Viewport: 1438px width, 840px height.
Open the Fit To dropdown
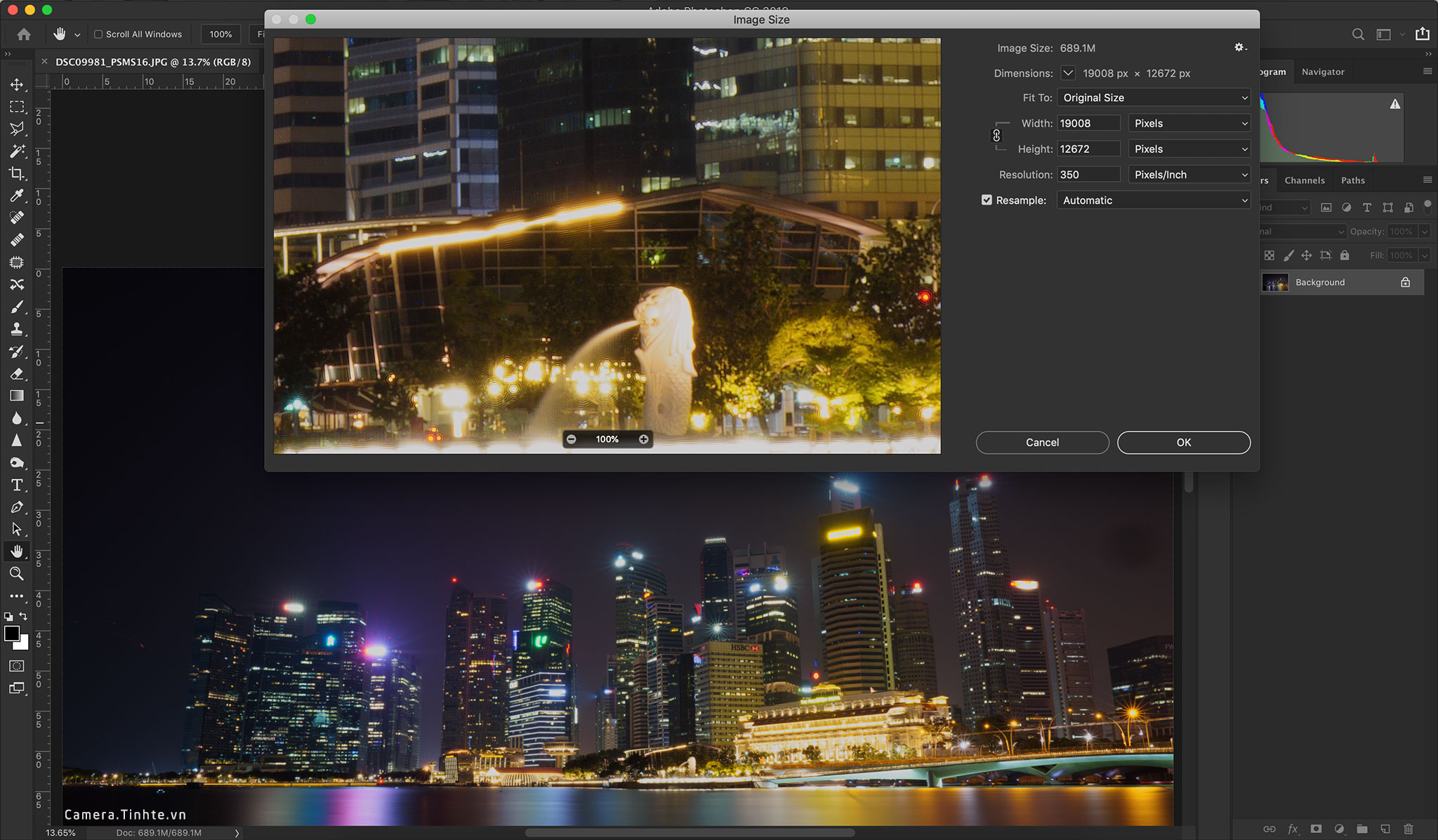pyautogui.click(x=1154, y=98)
